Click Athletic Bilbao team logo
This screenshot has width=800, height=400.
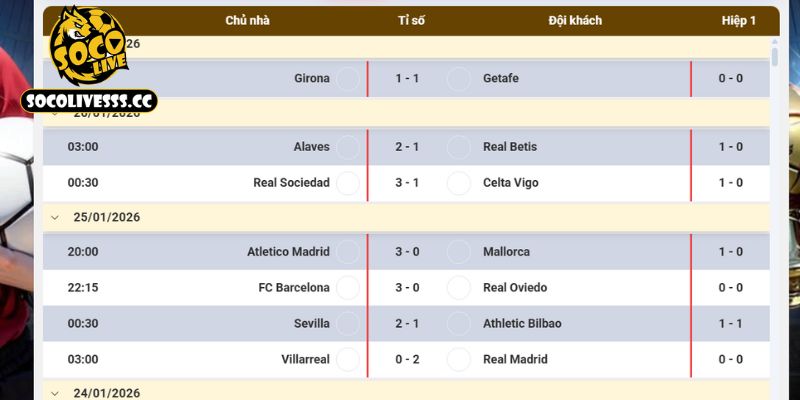459,324
